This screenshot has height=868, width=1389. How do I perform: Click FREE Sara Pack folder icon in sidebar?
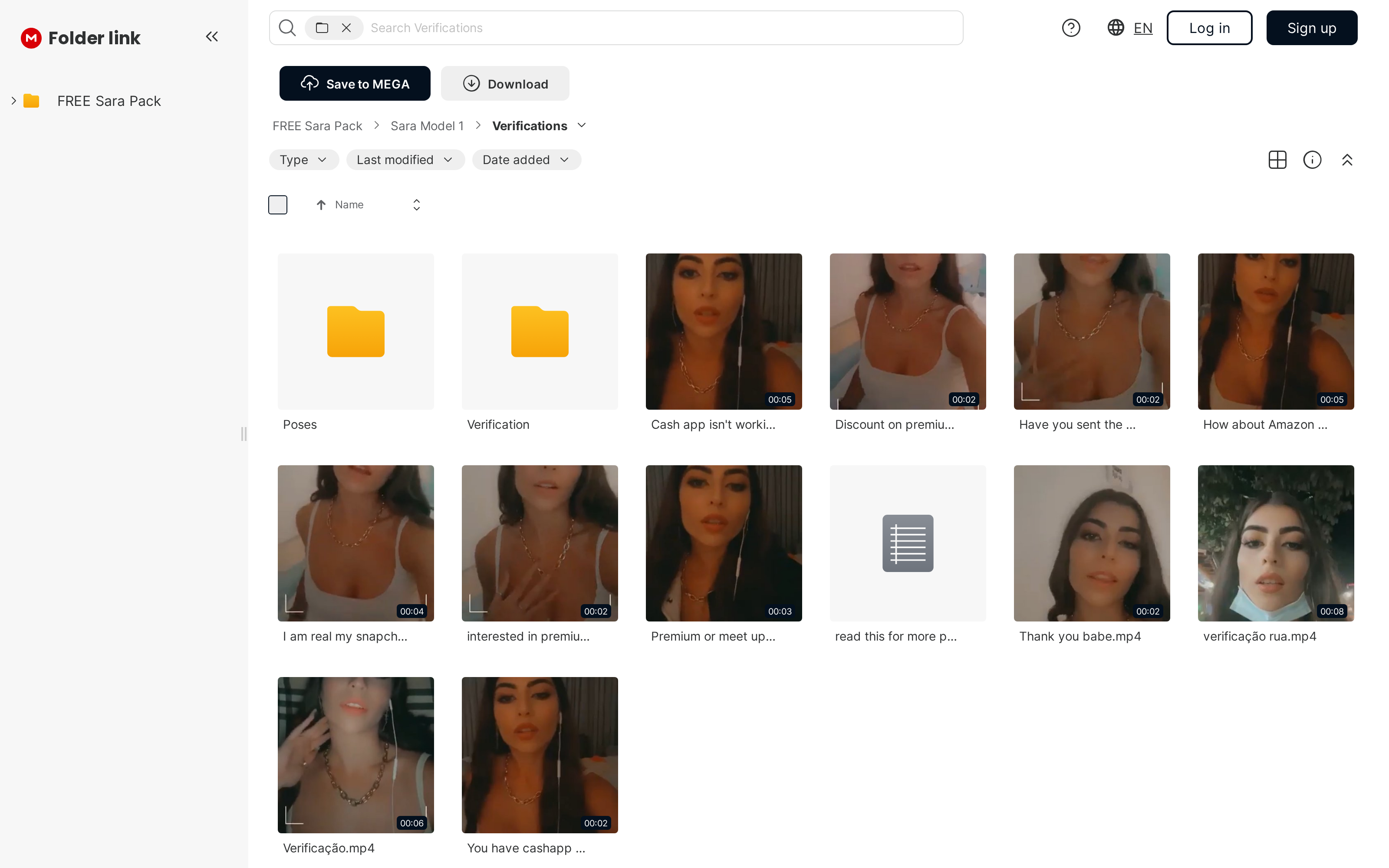tap(31, 101)
